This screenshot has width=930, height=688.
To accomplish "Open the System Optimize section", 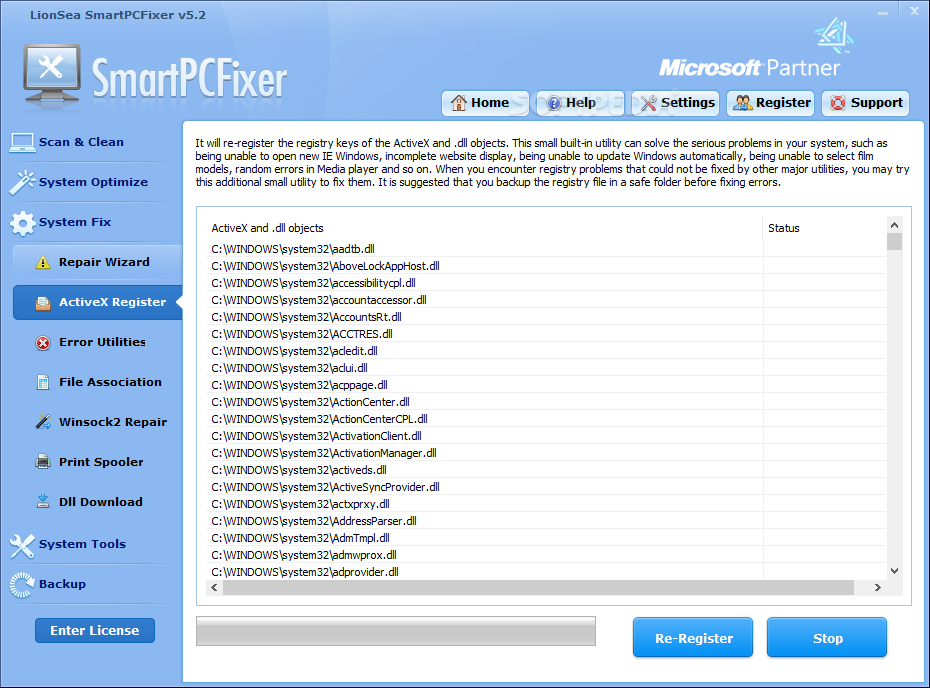I will click(x=93, y=182).
